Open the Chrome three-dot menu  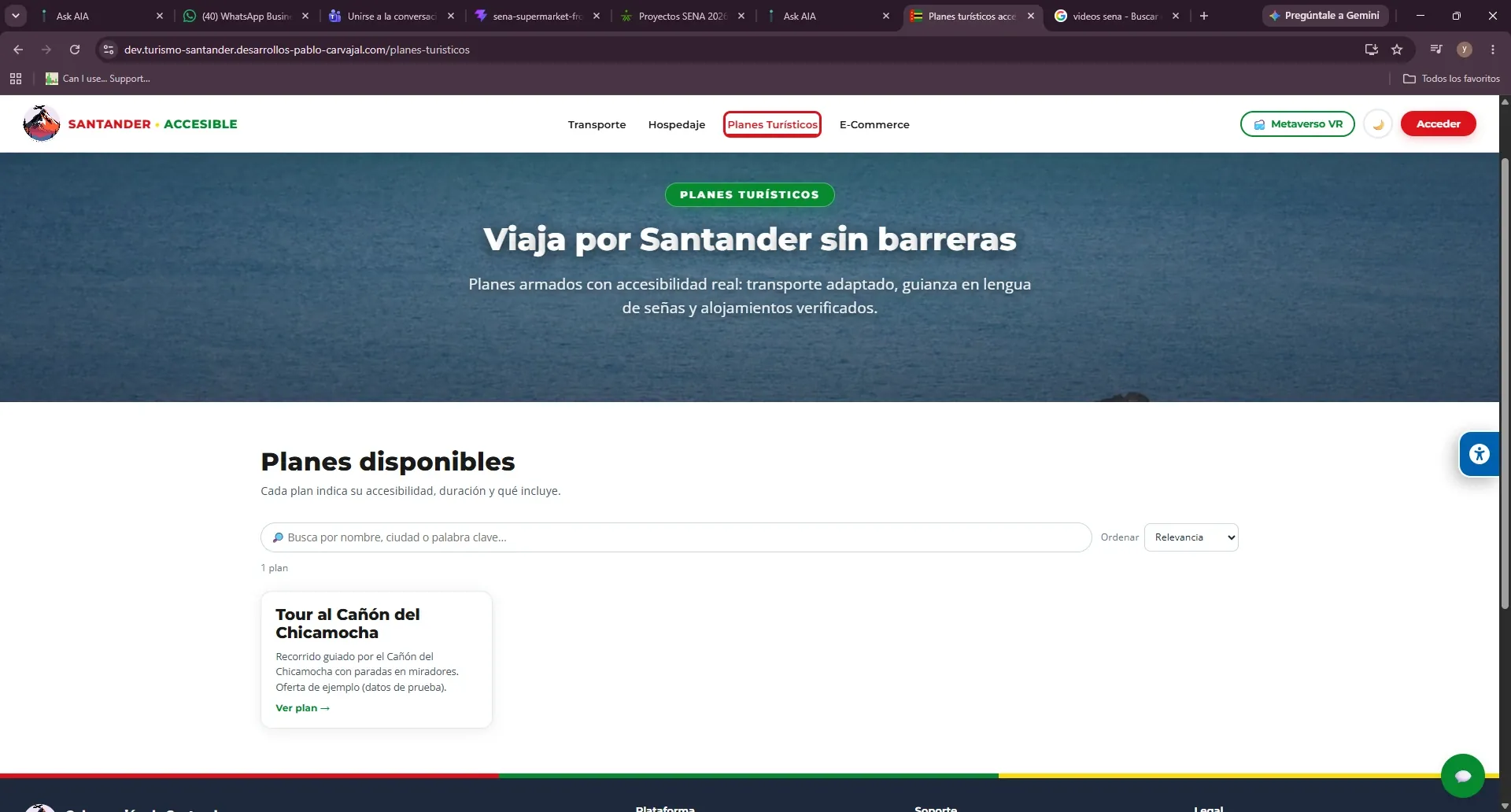pos(1493,50)
